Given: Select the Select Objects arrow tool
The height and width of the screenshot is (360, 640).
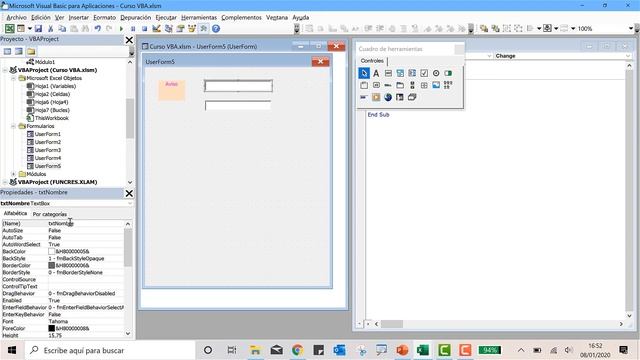Looking at the screenshot, I should point(364,73).
